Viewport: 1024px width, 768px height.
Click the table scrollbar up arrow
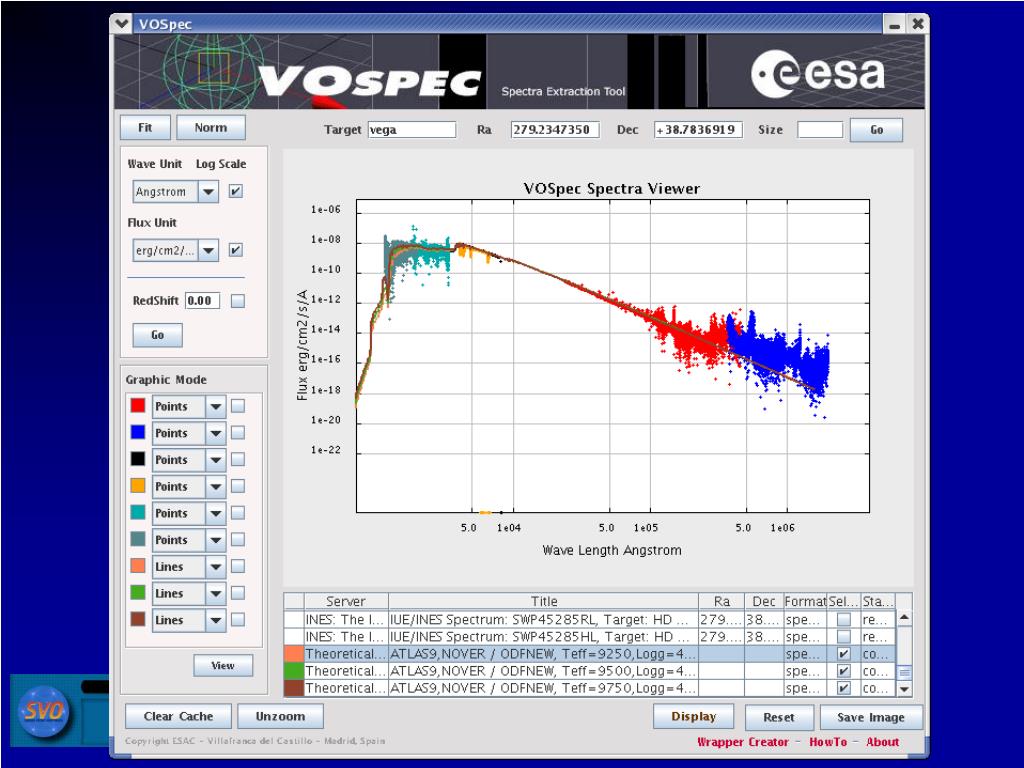click(x=904, y=617)
